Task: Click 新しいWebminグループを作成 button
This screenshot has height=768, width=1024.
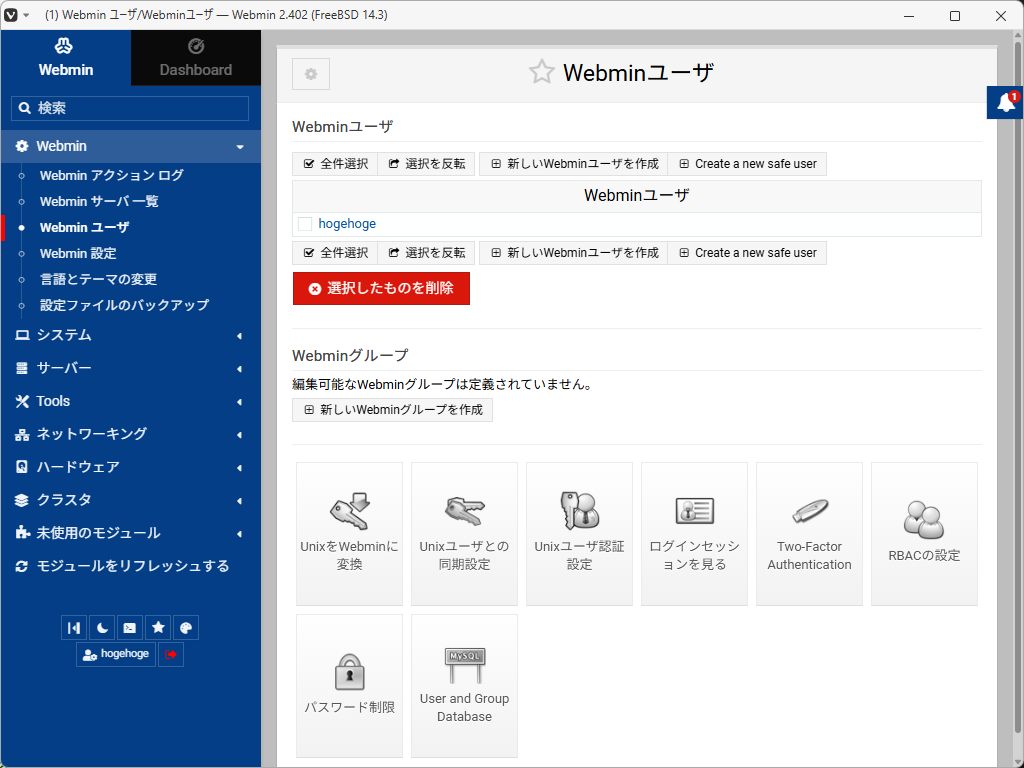Action: (392, 410)
